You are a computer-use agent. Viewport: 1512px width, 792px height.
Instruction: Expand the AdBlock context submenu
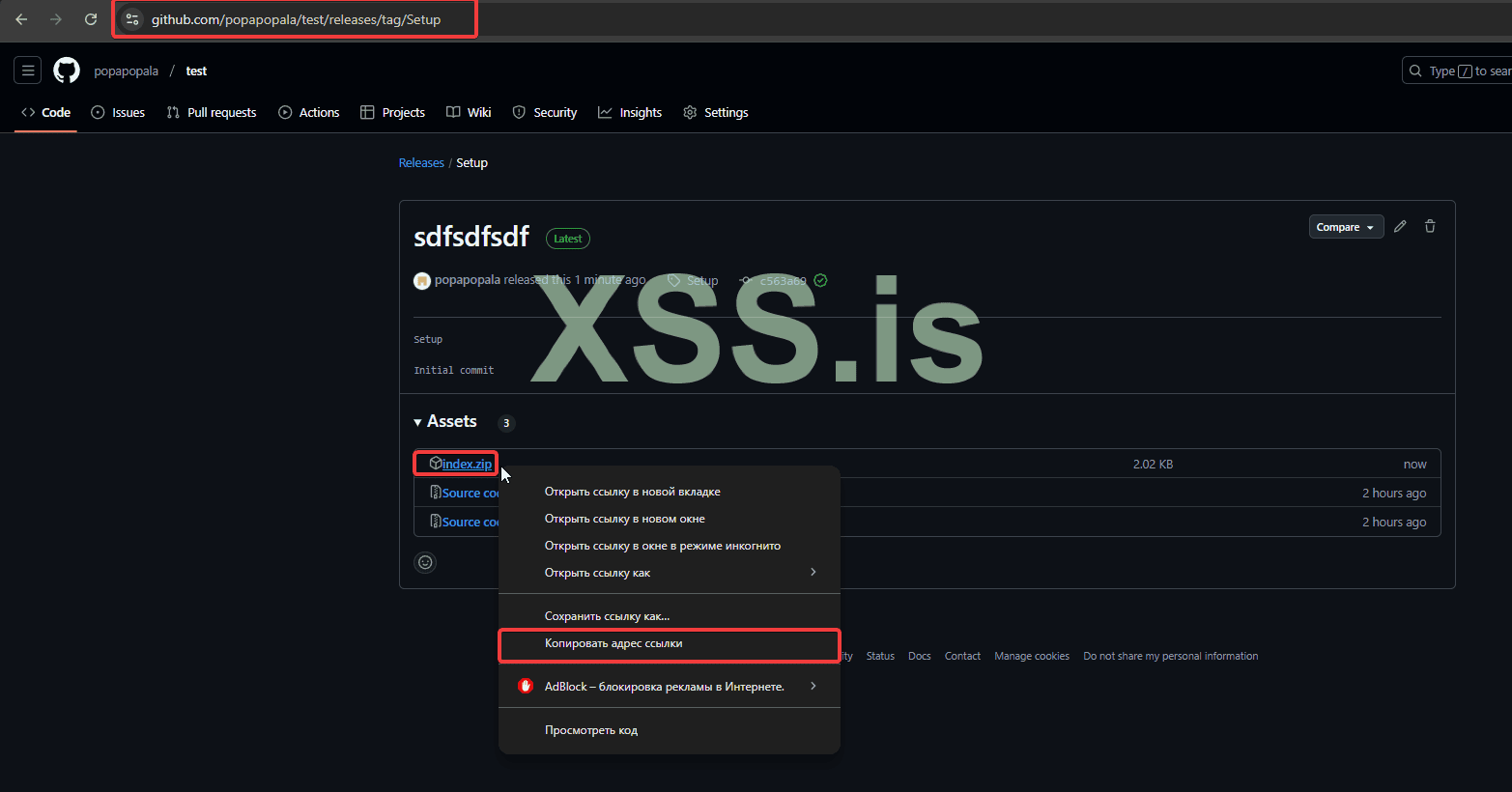[x=670, y=686]
